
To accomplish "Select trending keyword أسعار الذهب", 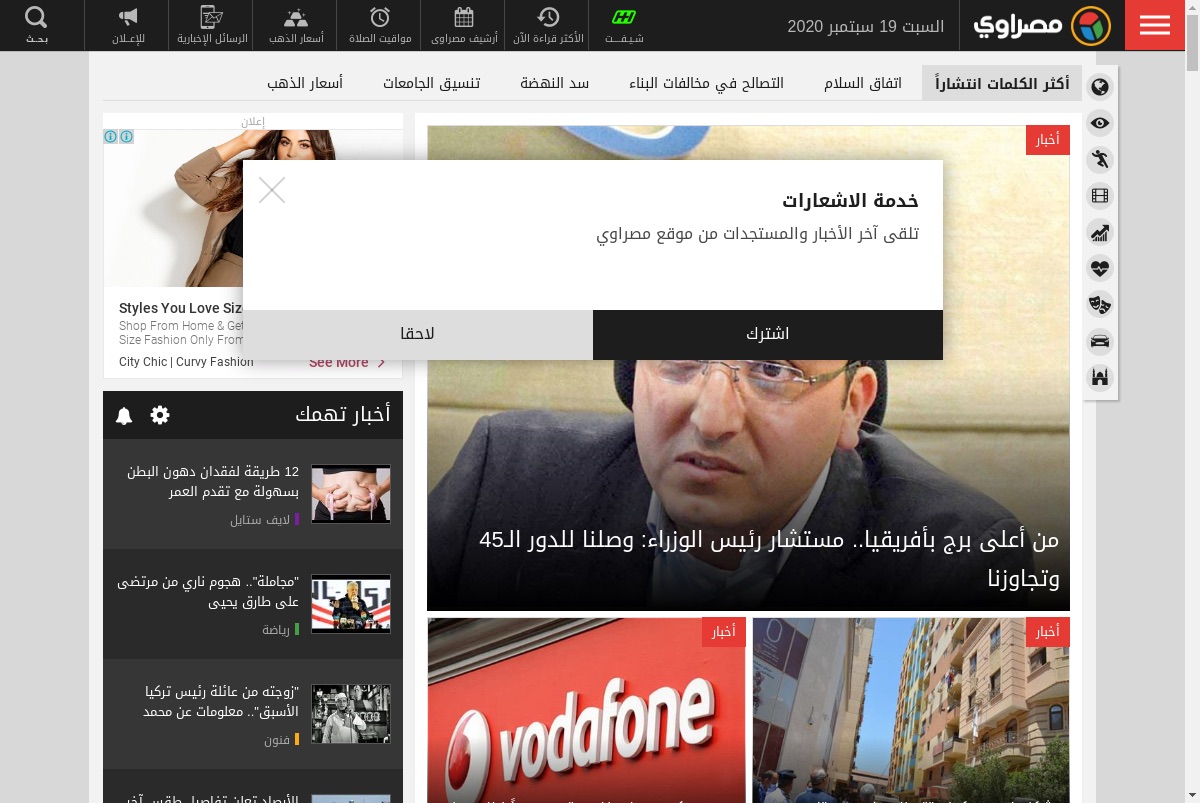I will pos(305,83).
